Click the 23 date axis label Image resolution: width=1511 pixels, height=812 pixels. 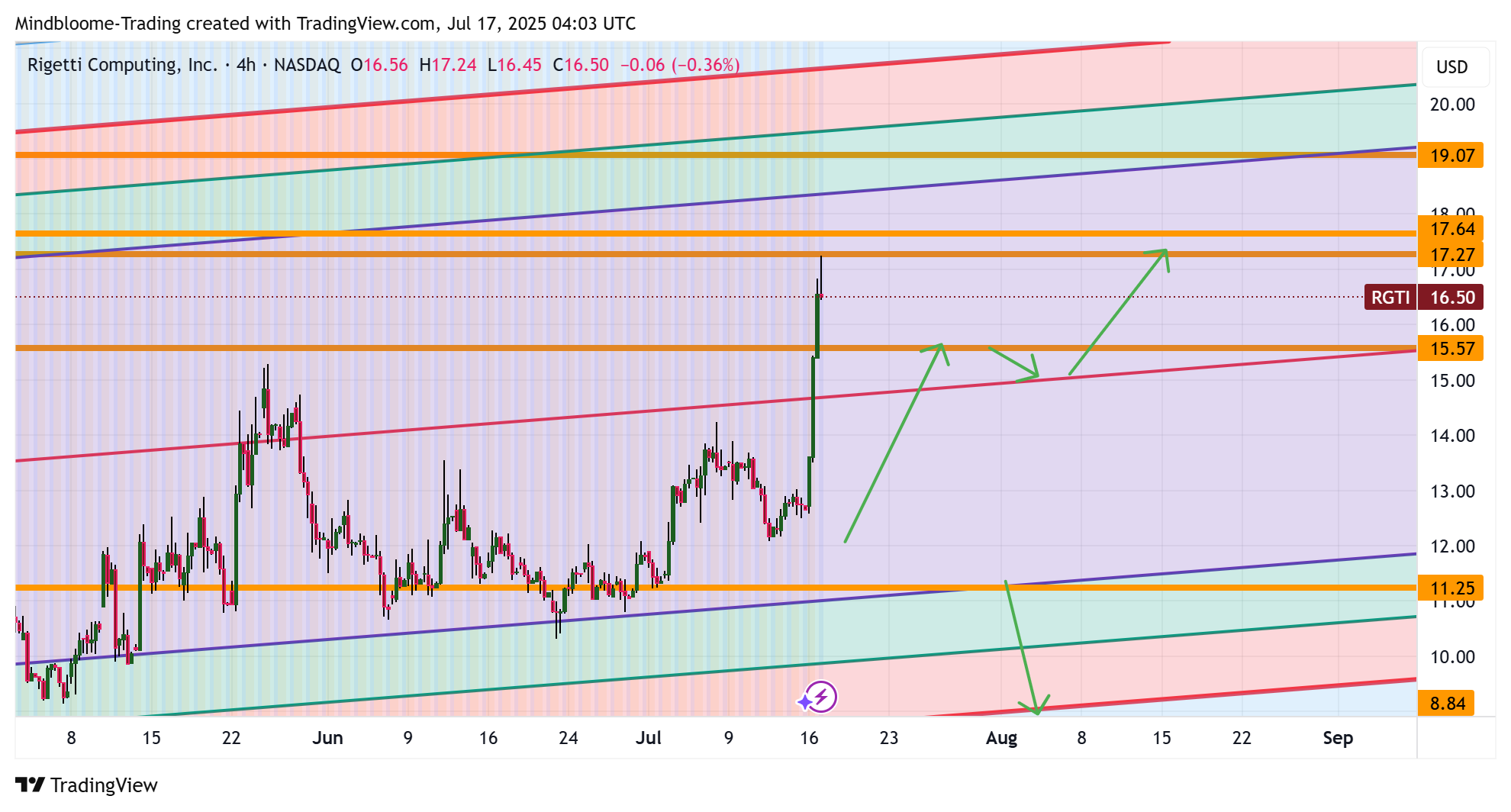889,738
